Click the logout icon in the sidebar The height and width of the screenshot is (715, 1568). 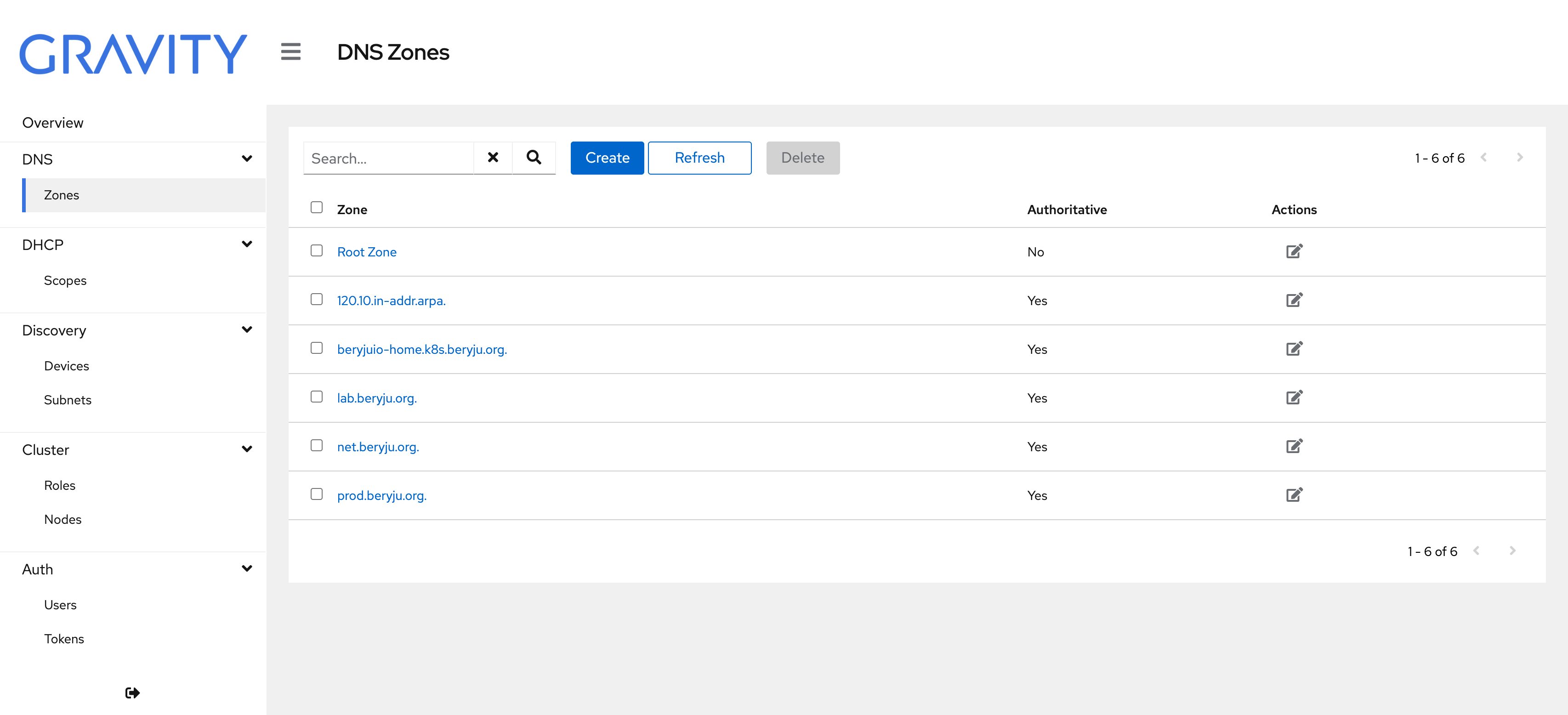[x=132, y=692]
